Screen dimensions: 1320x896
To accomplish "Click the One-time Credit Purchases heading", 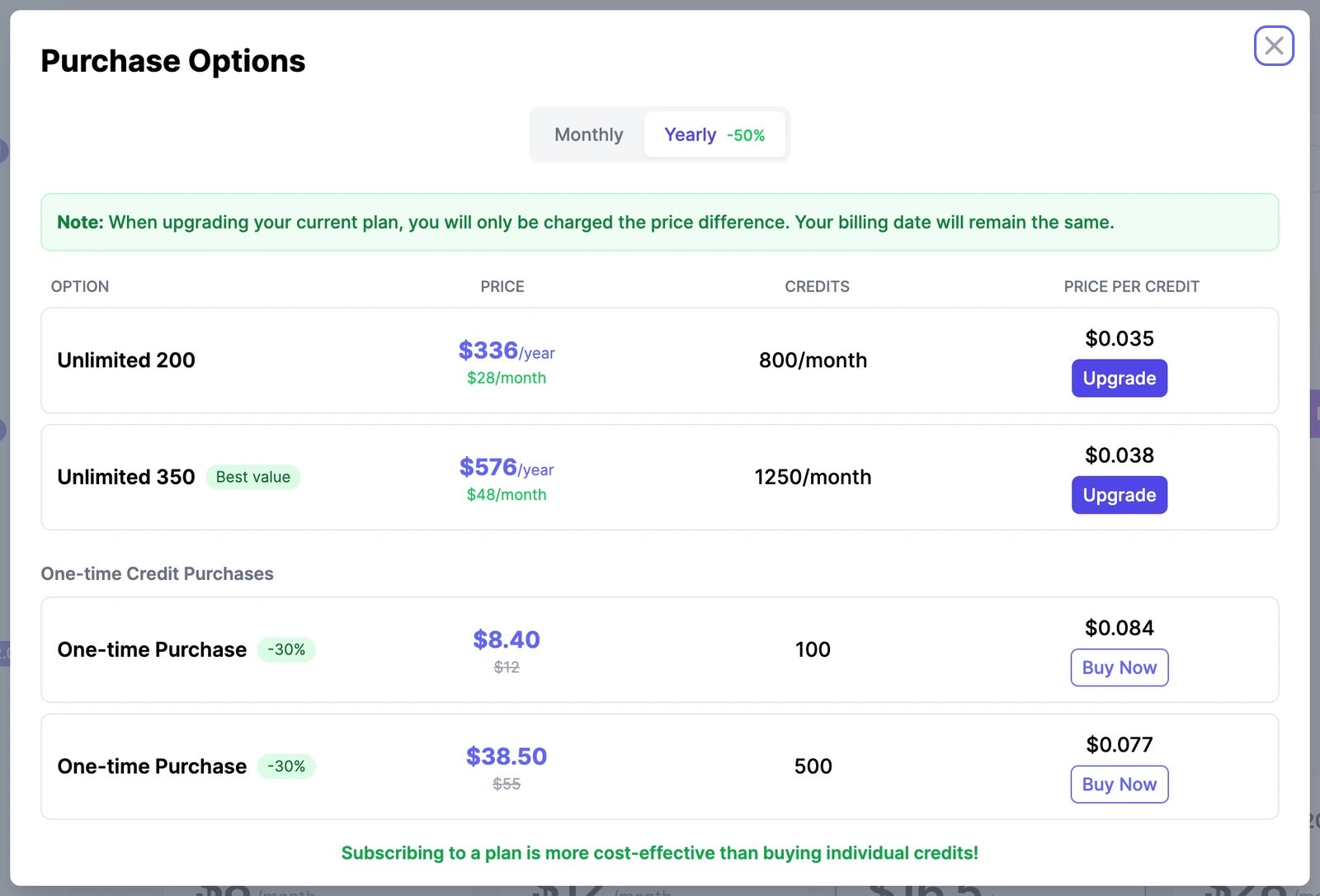I will [157, 574].
